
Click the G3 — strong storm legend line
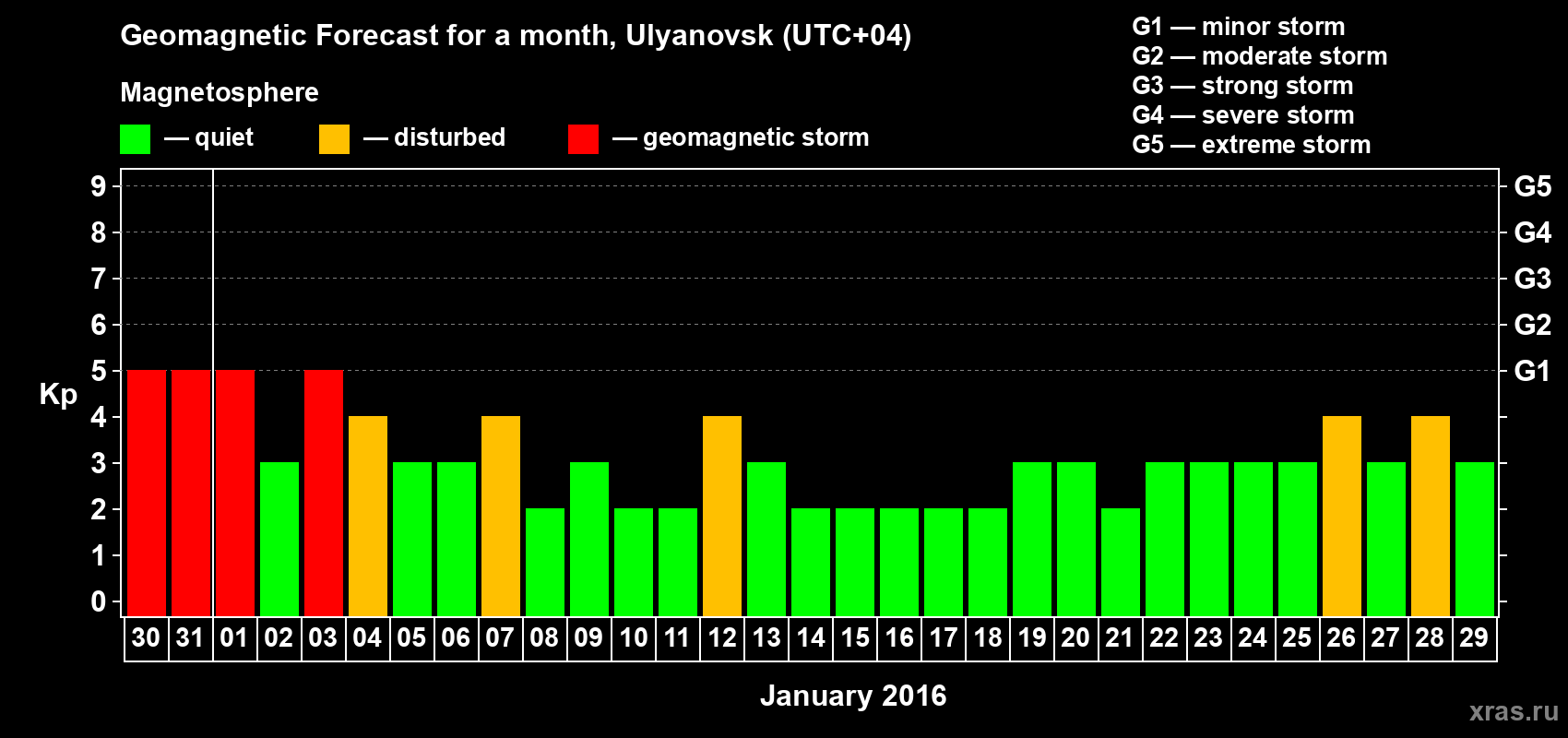tap(1242, 86)
